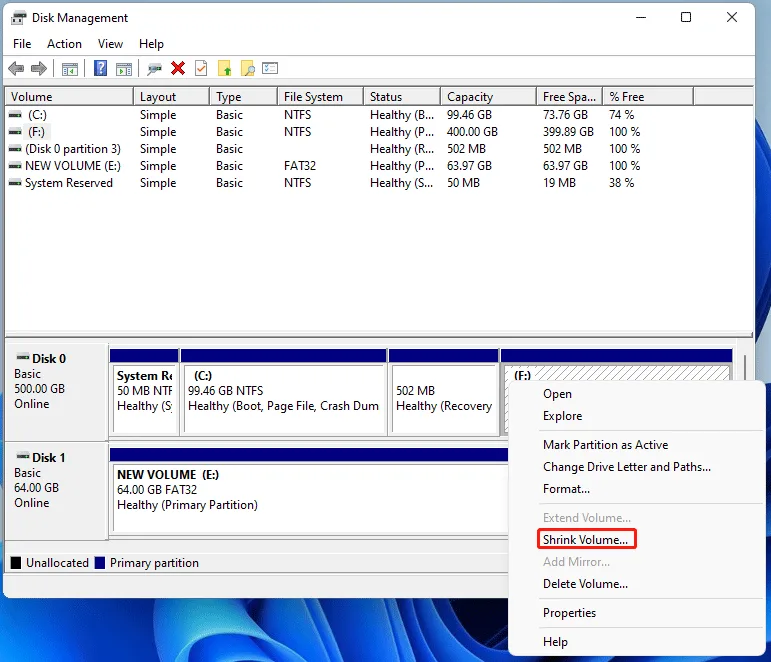Click the drive icon beside (C:) volume row
This screenshot has height=662, width=771.
point(15,115)
